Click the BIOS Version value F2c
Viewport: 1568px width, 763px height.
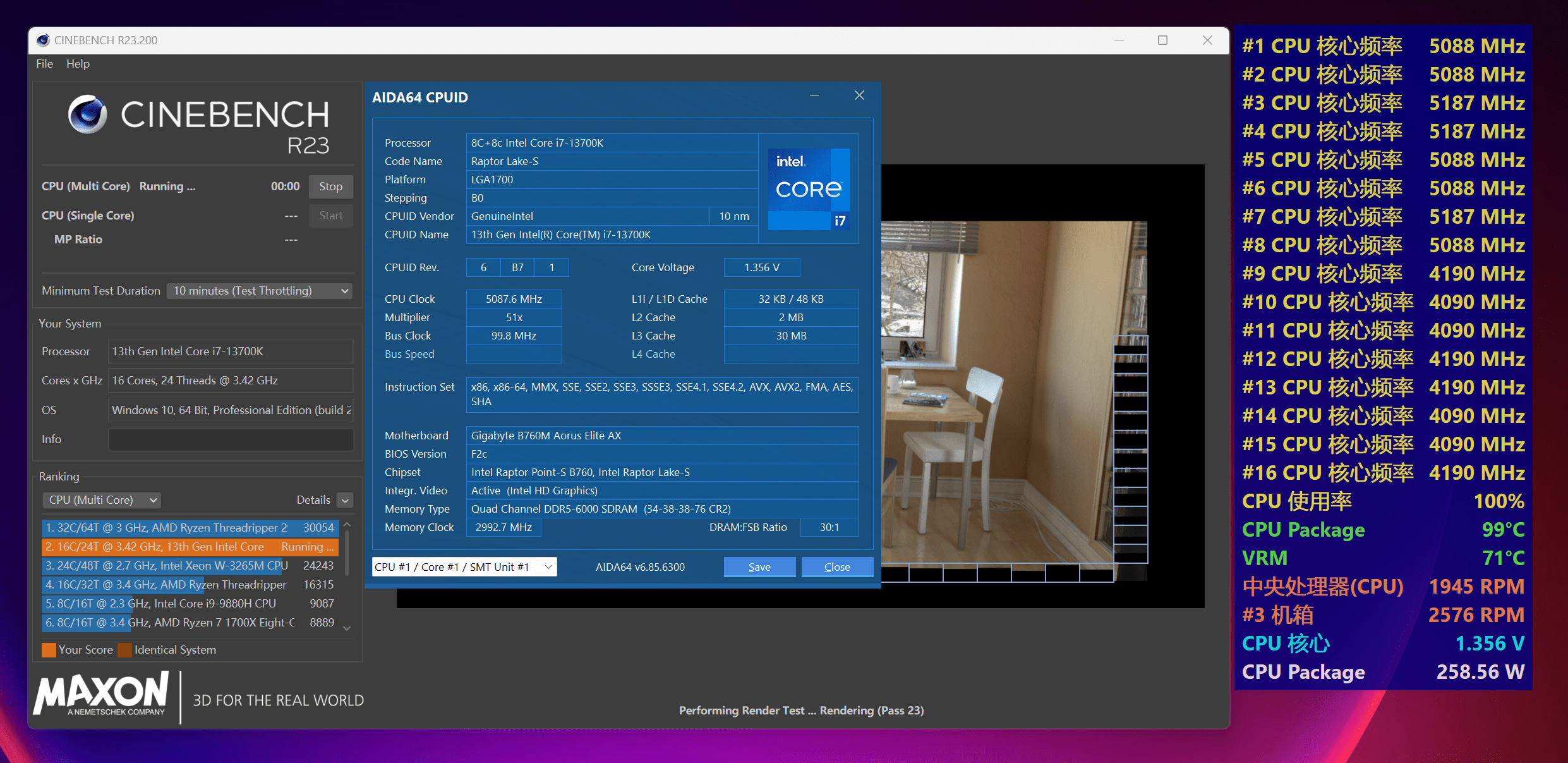tap(662, 454)
